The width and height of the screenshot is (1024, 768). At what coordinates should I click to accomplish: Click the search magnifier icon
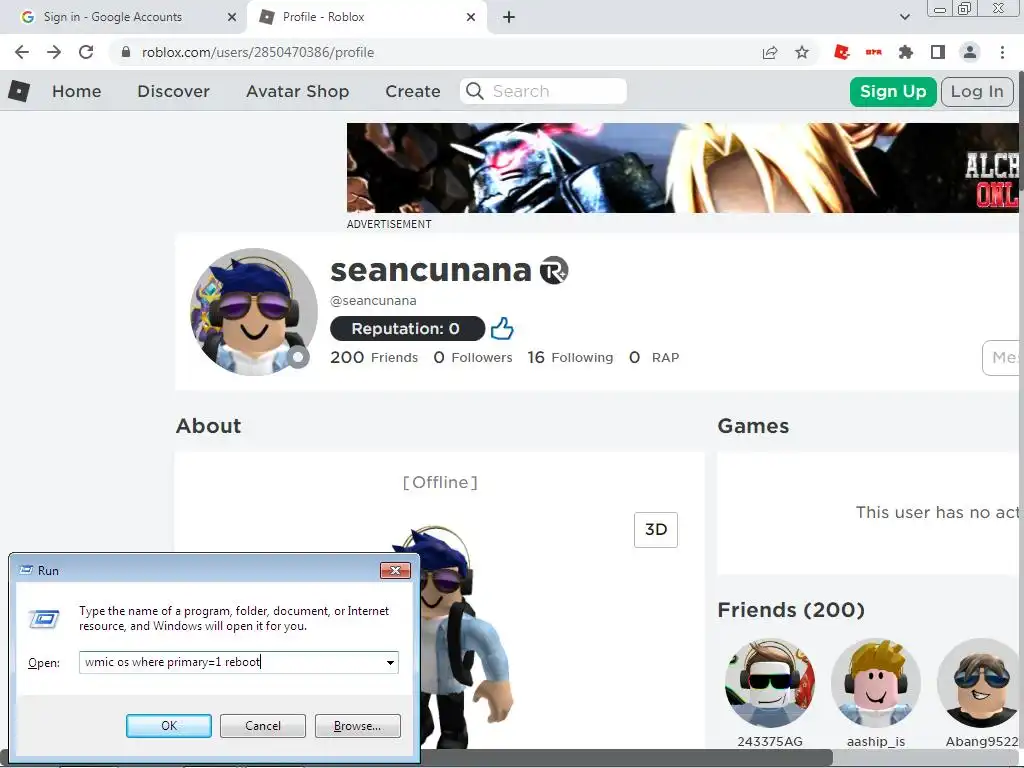coord(475,91)
